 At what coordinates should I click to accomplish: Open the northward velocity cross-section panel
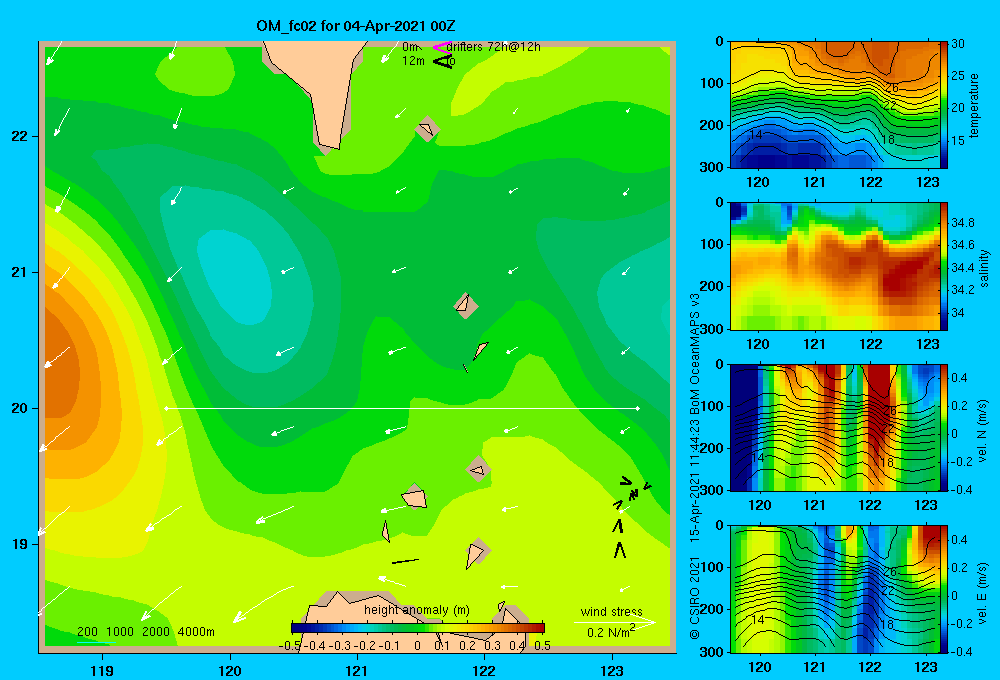click(x=834, y=428)
